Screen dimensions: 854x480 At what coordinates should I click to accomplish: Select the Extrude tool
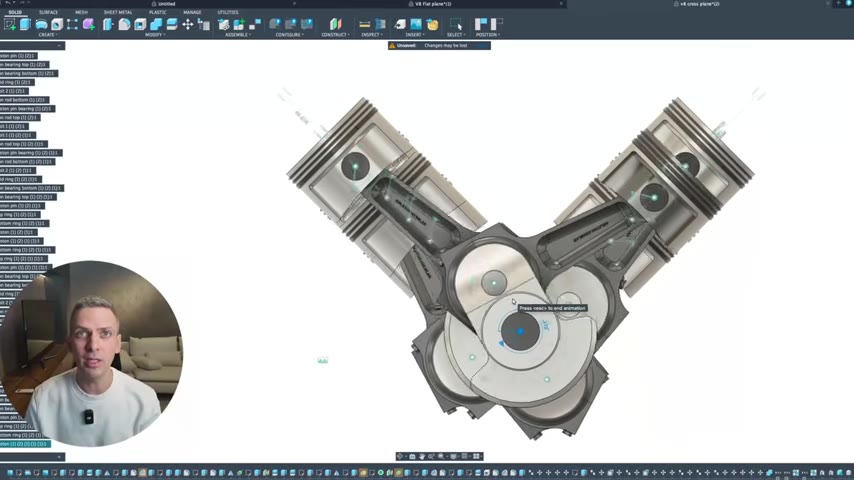pyautogui.click(x=25, y=24)
